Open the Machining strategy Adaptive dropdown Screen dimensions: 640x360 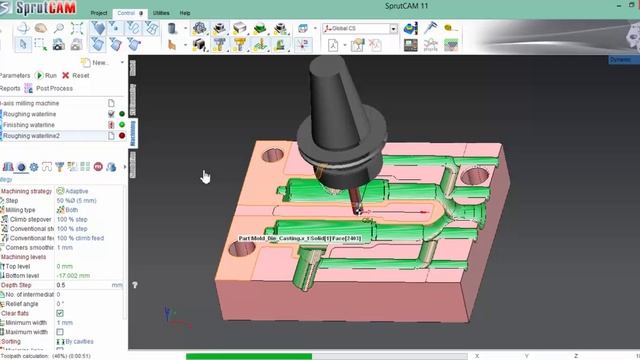[89, 191]
